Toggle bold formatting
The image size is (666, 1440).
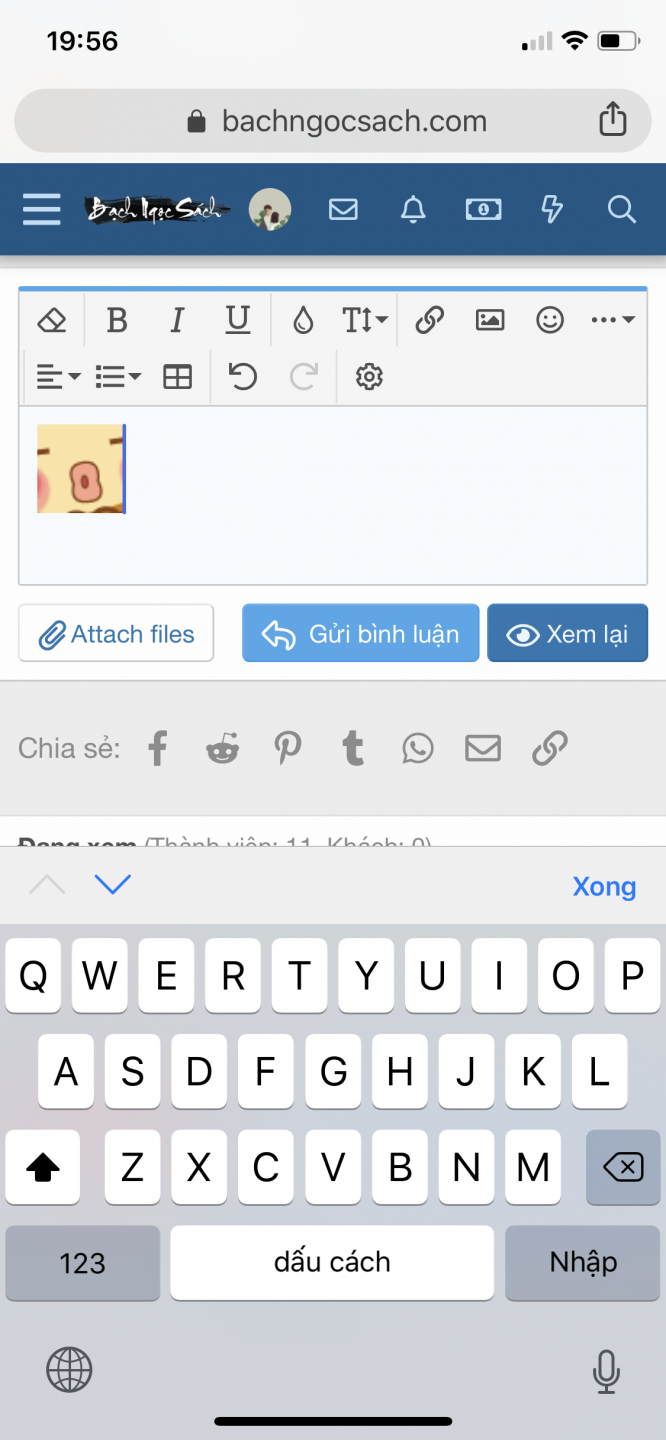(x=117, y=320)
